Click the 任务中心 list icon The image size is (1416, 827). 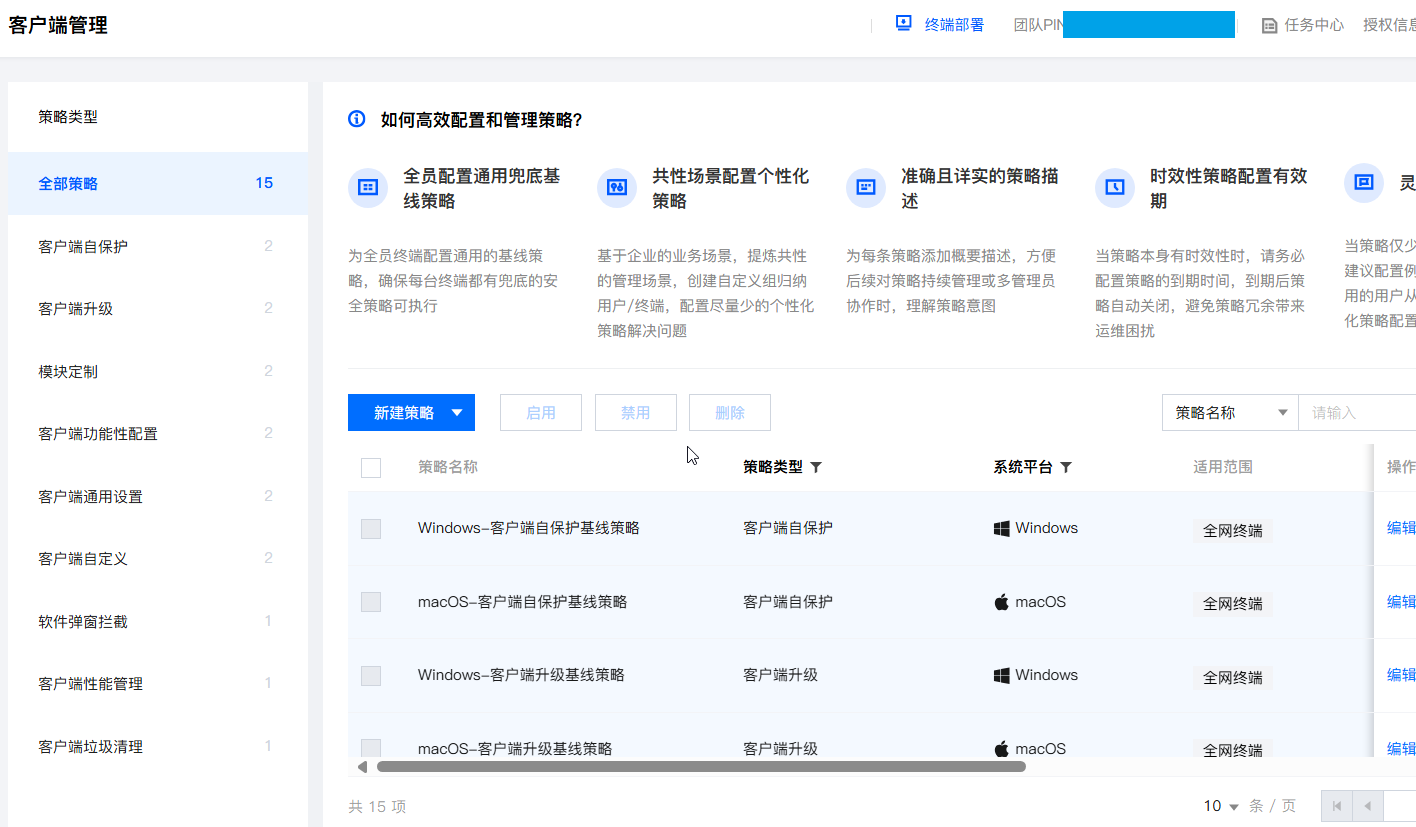1269,25
